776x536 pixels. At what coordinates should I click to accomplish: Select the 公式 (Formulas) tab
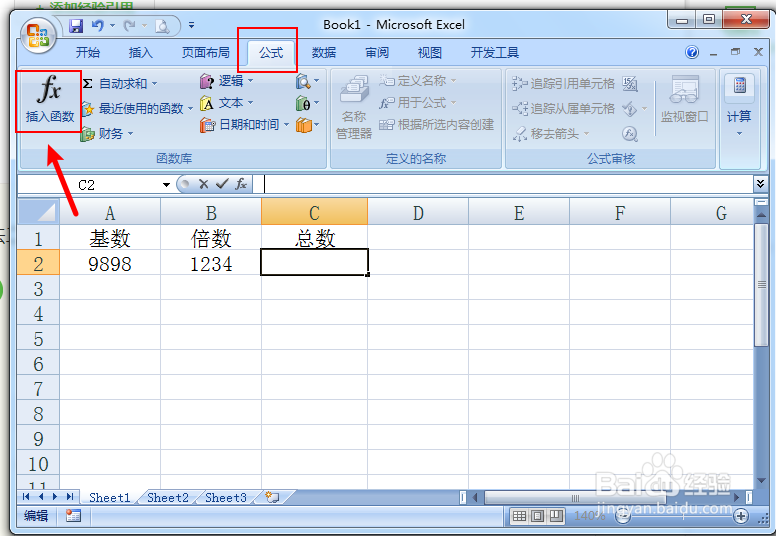(x=271, y=52)
